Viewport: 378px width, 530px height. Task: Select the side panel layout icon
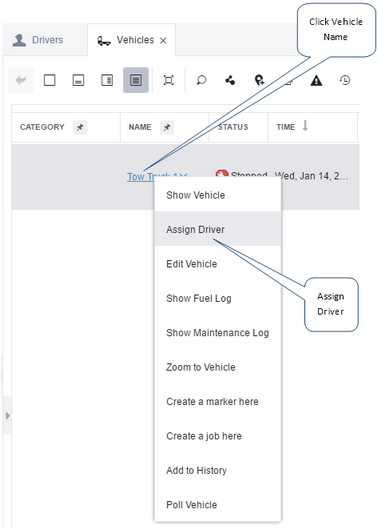(x=107, y=80)
